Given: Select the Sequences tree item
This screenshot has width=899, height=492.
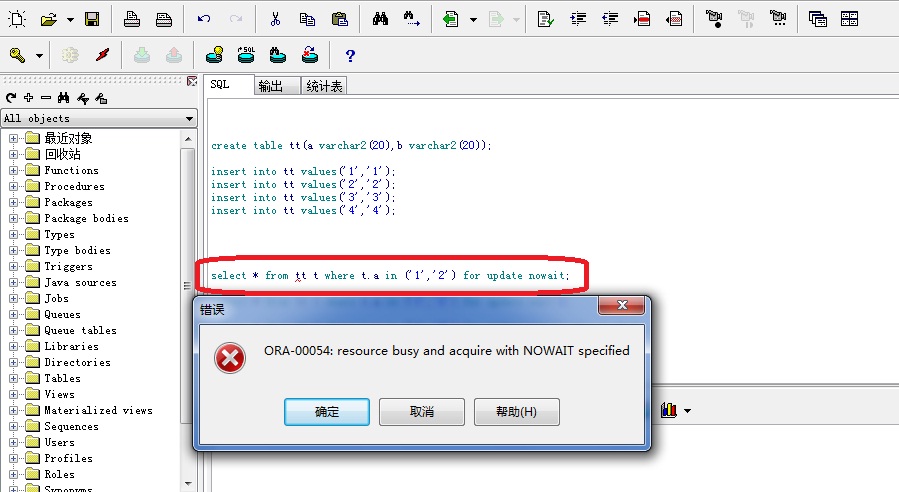Looking at the screenshot, I should click(72, 427).
